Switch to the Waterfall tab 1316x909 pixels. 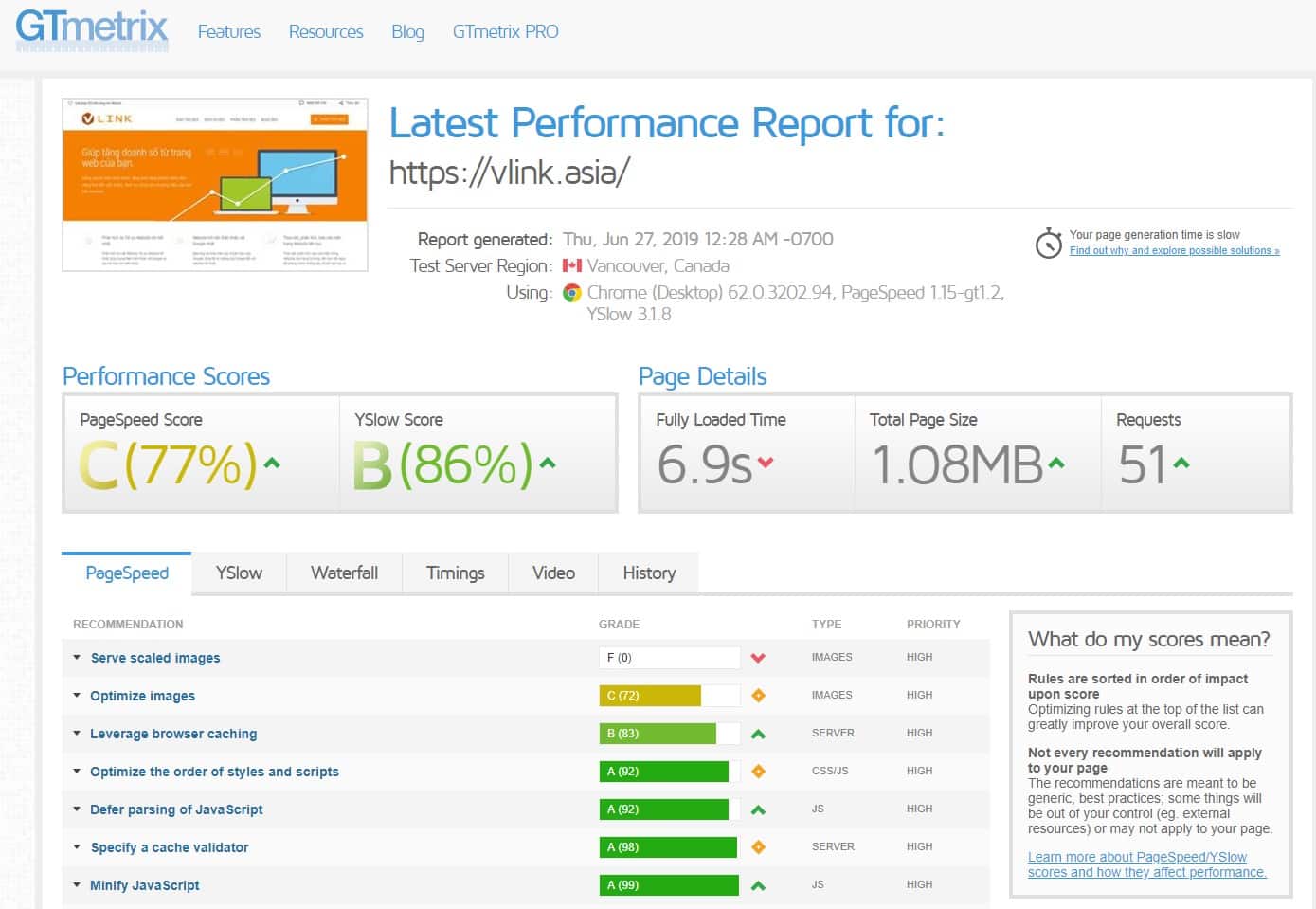pyautogui.click(x=344, y=573)
